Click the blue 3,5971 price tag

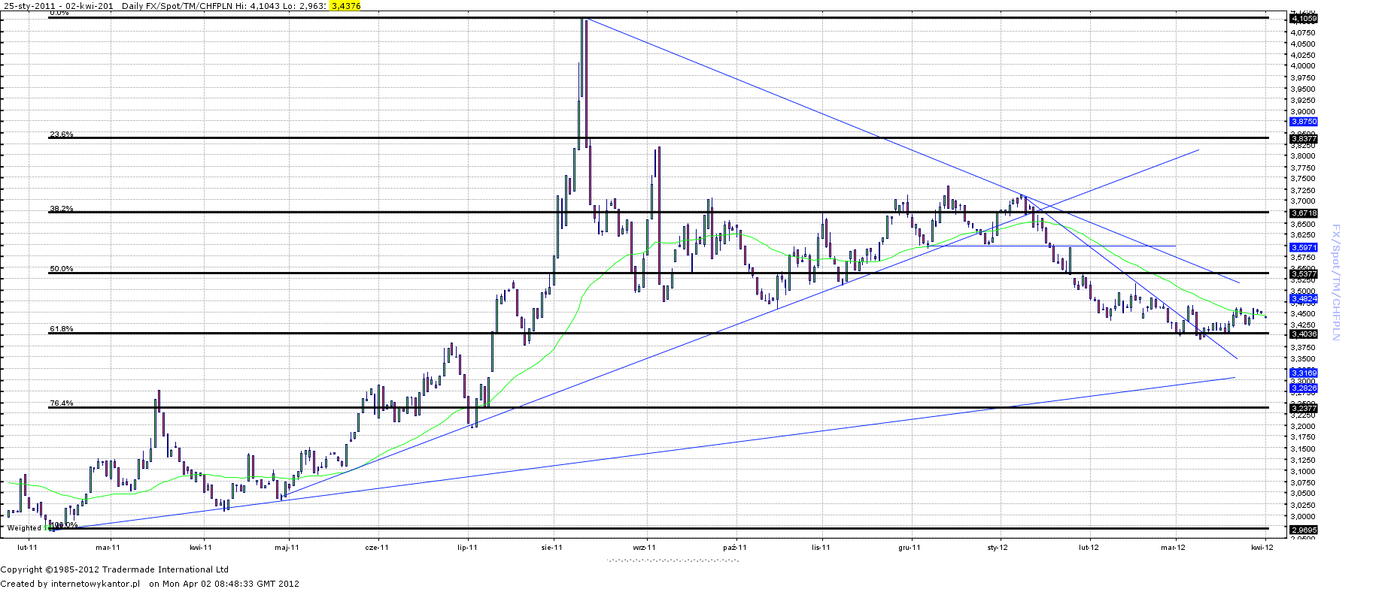tap(1304, 246)
